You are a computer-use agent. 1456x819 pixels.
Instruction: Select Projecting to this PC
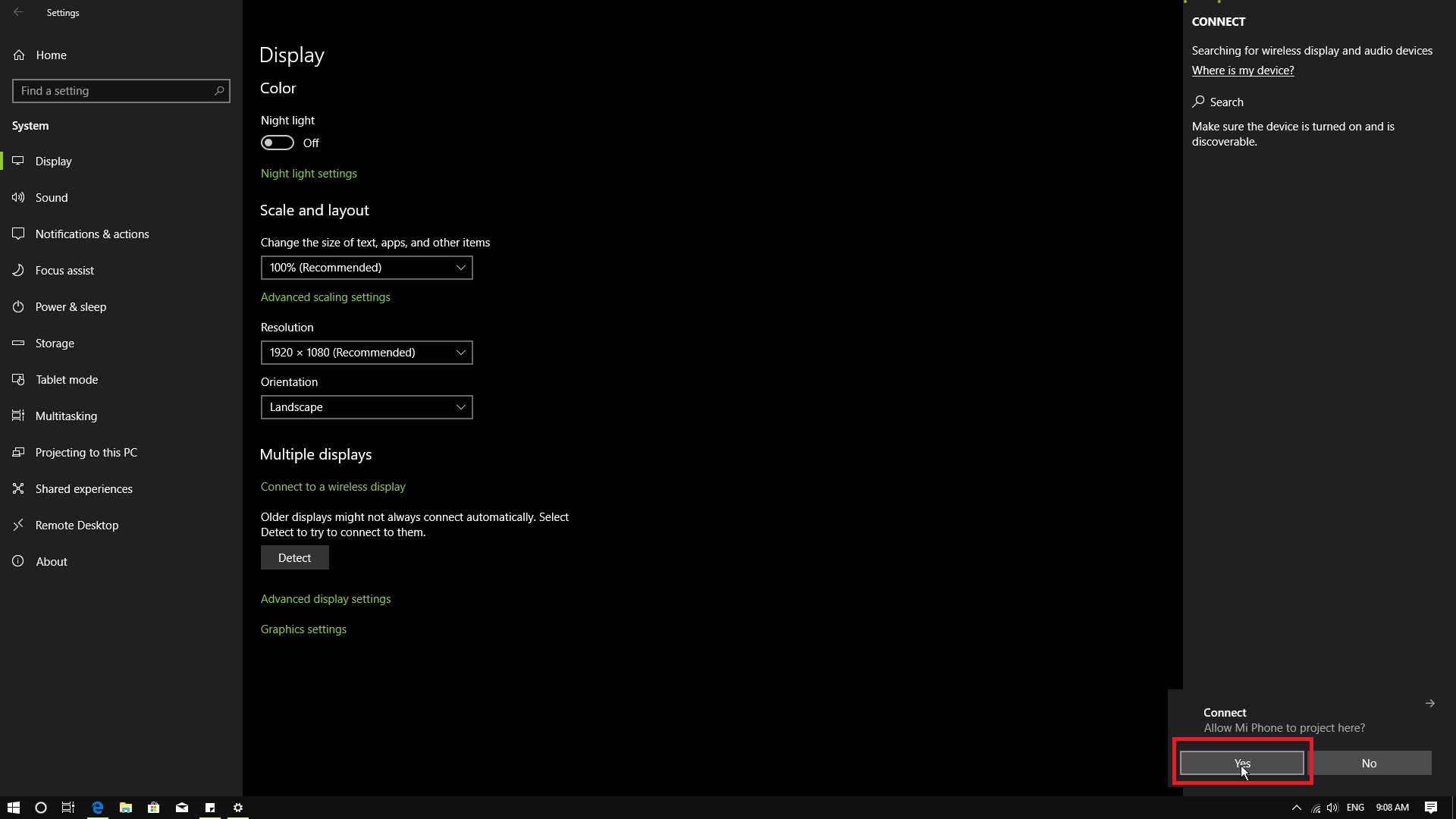pos(86,453)
